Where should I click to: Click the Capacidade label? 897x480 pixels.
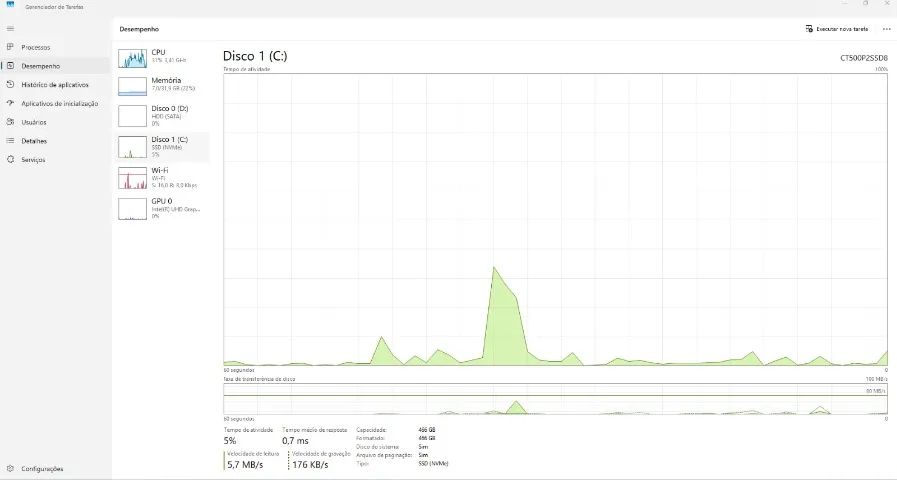(x=371, y=430)
